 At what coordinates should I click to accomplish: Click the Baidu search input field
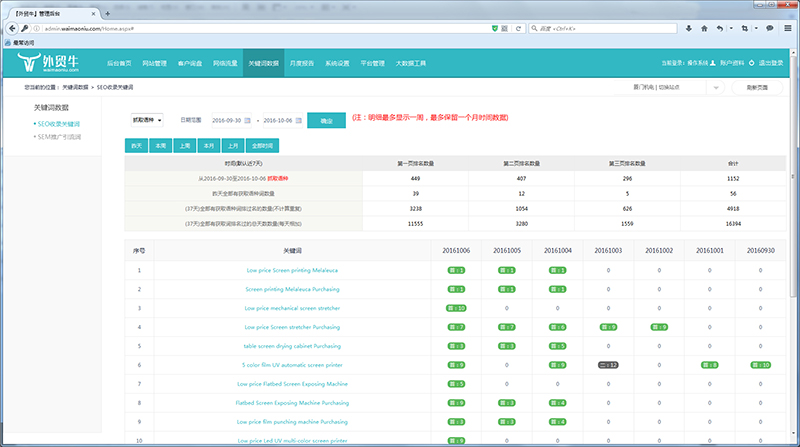pos(605,30)
